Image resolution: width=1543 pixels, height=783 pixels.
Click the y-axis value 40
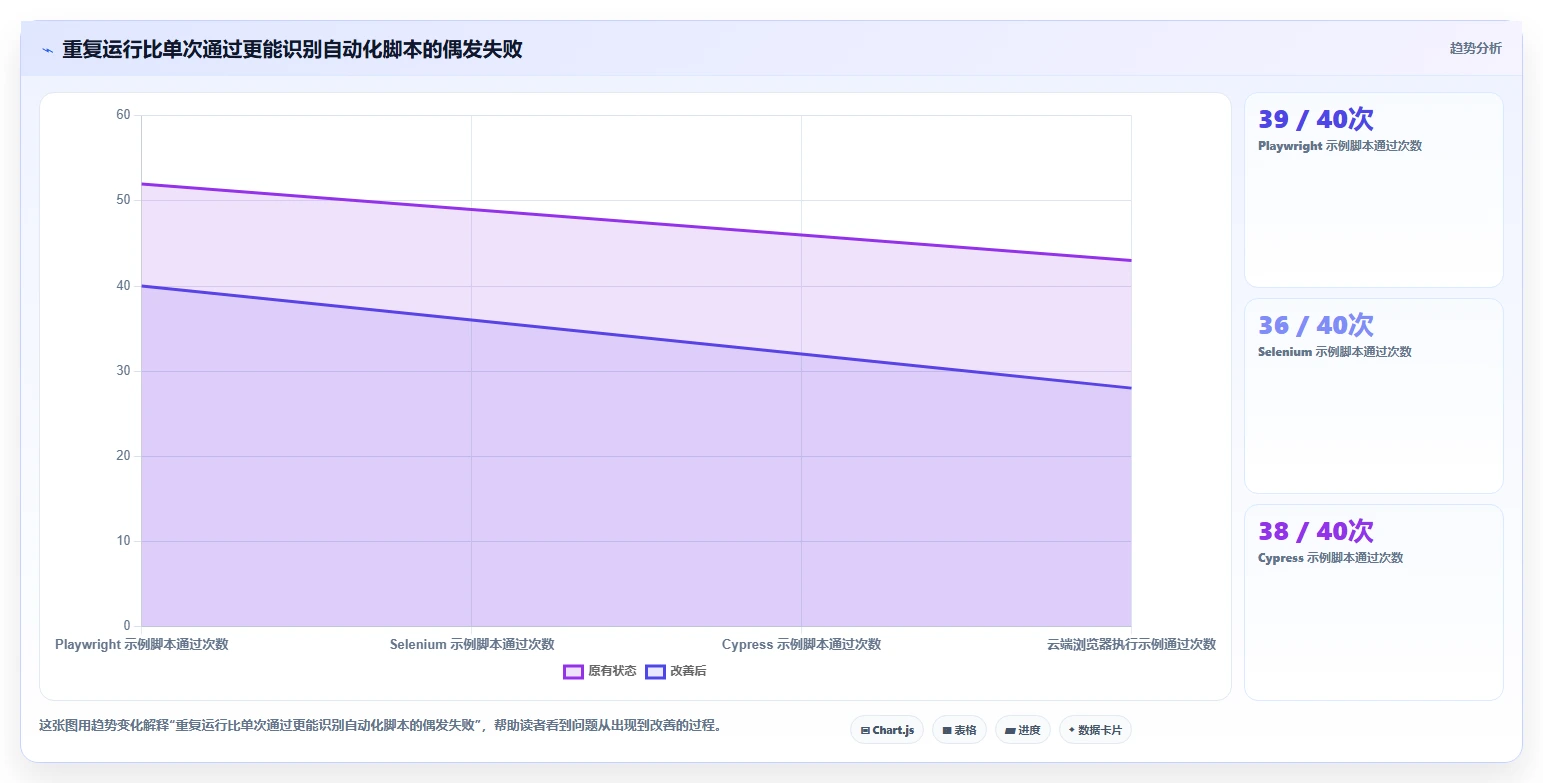(x=123, y=286)
